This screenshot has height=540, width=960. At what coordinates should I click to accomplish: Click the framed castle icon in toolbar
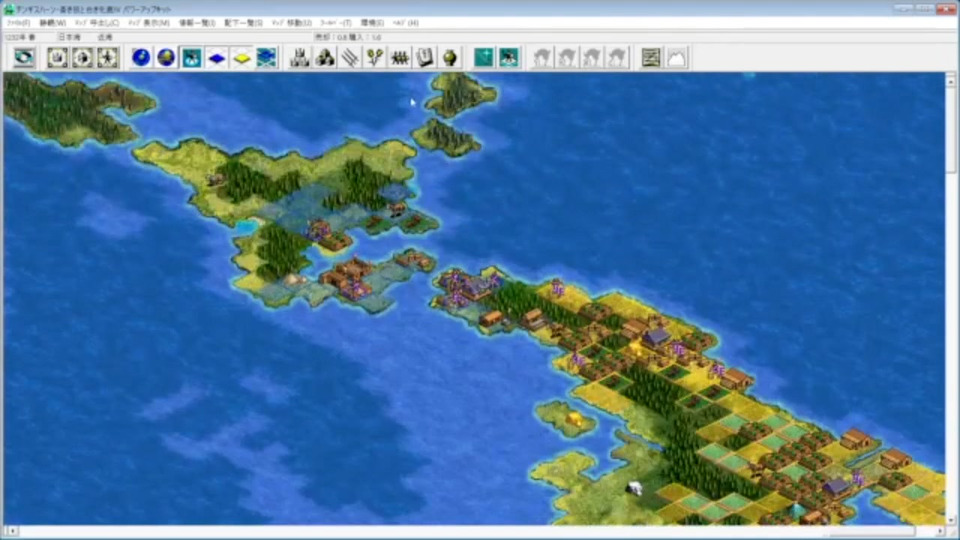click(58, 58)
